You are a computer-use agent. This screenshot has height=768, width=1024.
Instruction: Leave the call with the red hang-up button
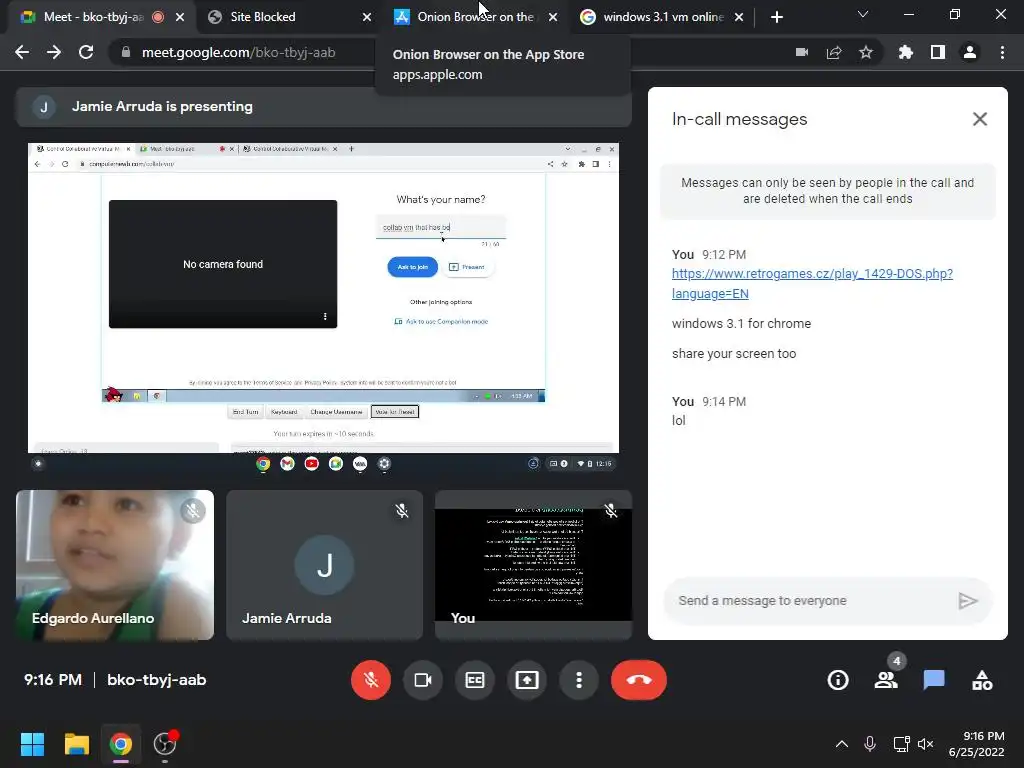pyautogui.click(x=639, y=680)
